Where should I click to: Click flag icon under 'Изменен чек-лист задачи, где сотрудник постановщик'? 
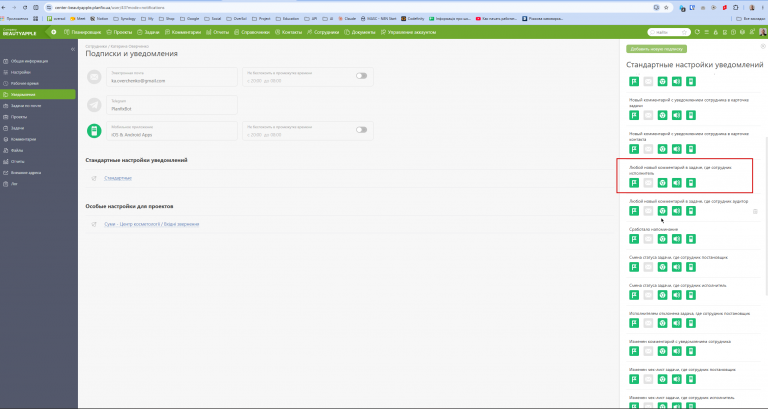point(634,379)
